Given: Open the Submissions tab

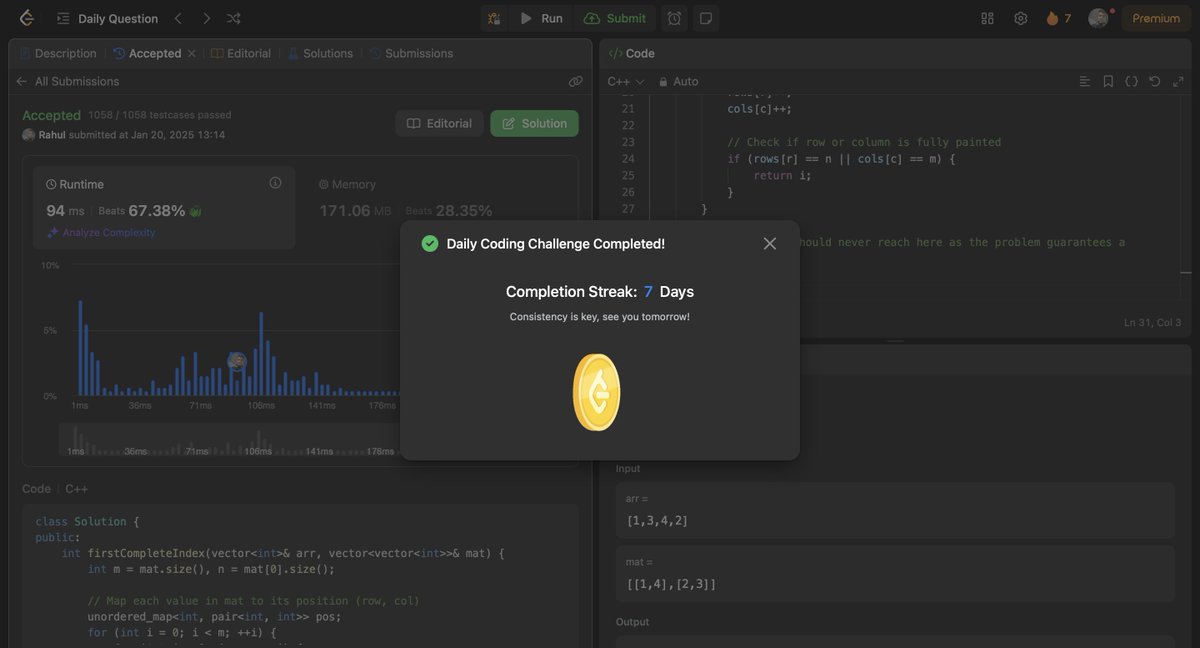Looking at the screenshot, I should [410, 53].
